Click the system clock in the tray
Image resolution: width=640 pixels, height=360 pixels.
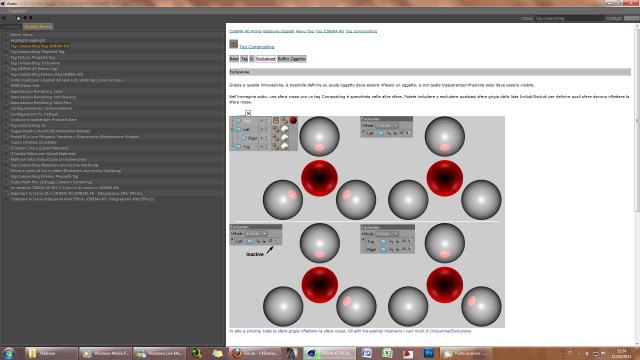pyautogui.click(x=621, y=353)
